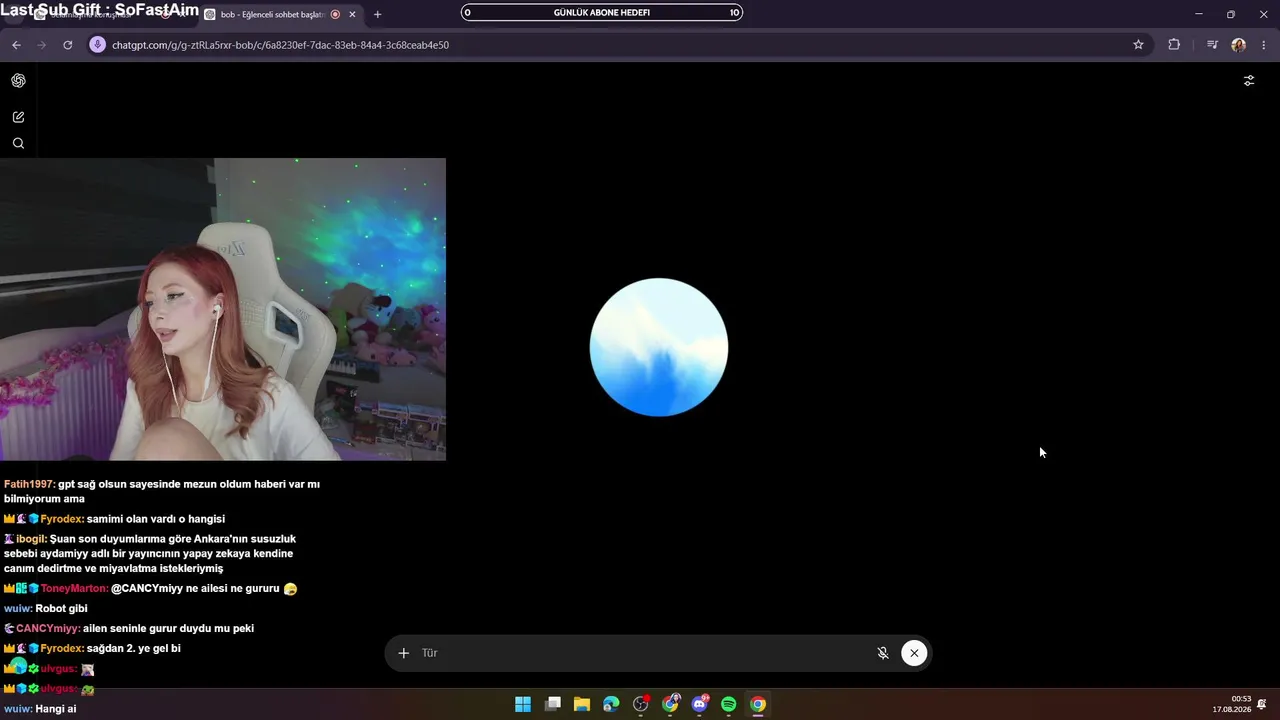1280x720 pixels.
Task: Open Discord from taskbar
Action: [x=700, y=704]
